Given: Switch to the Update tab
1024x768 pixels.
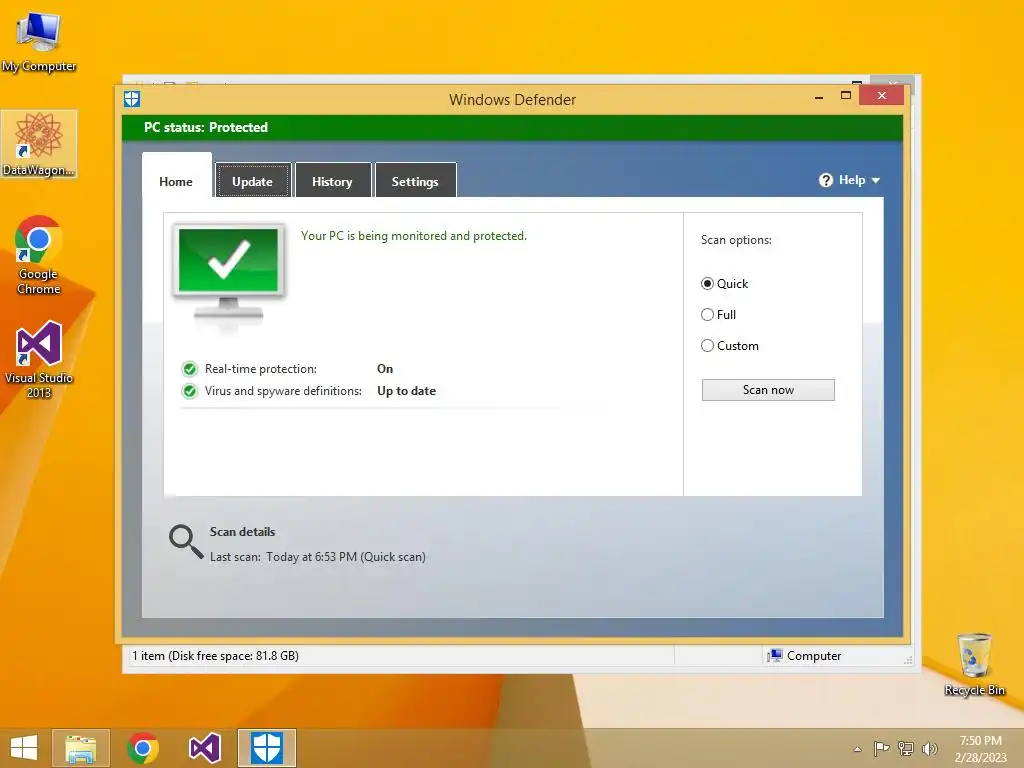Looking at the screenshot, I should coord(253,182).
